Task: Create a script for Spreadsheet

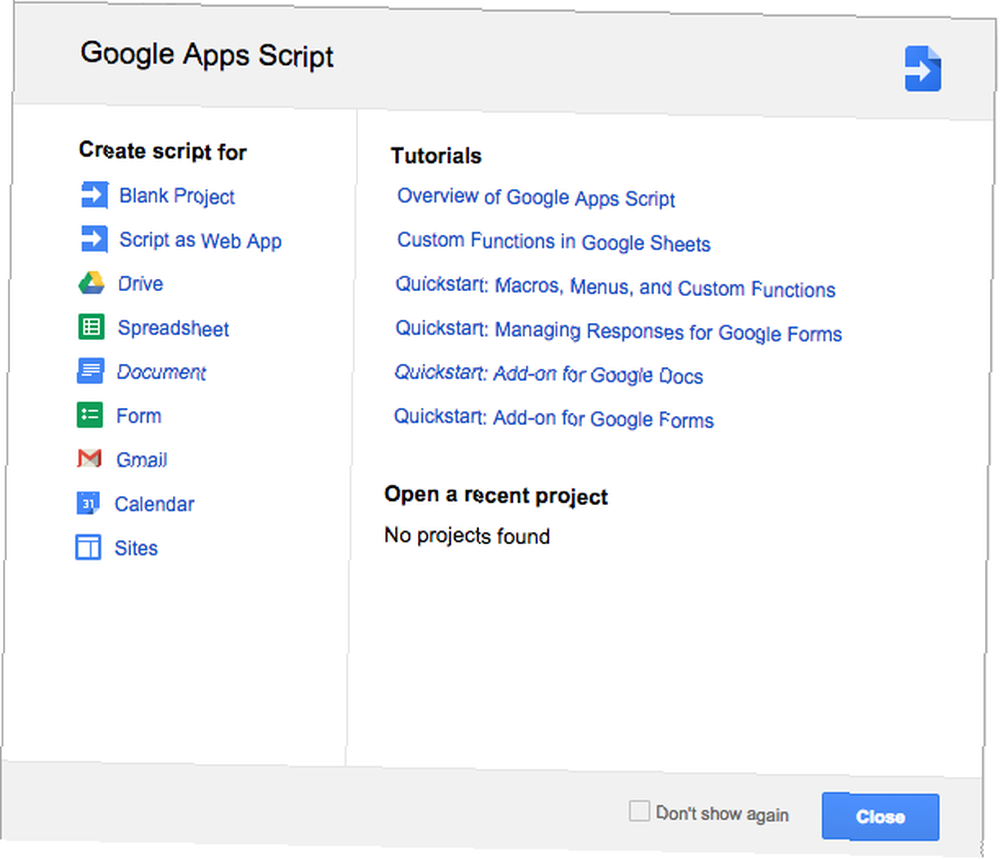Action: [x=173, y=328]
